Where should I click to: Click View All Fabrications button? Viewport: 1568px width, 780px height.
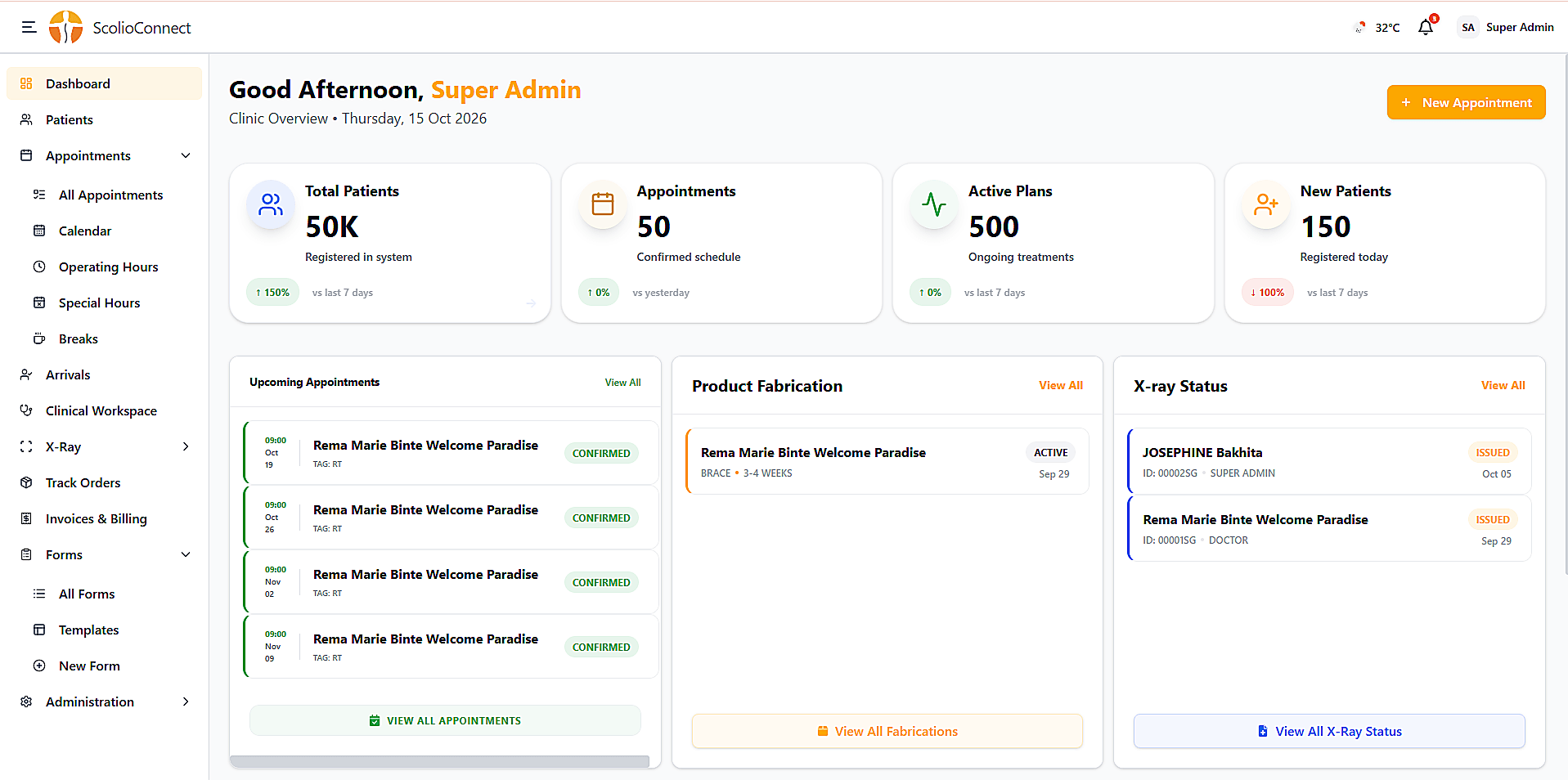pos(887,731)
